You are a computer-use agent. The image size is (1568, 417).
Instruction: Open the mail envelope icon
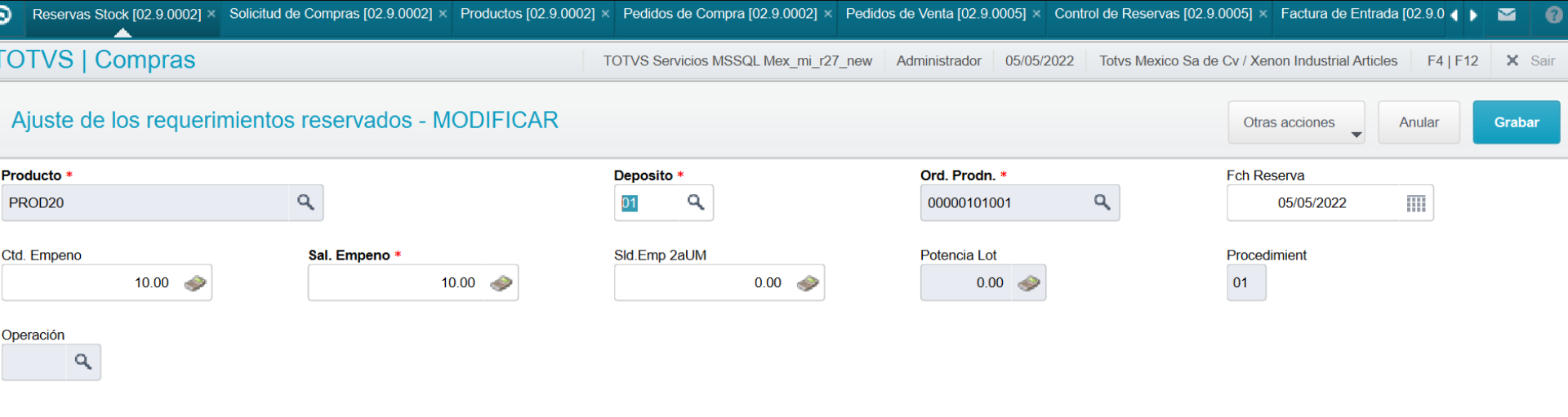point(1507,14)
